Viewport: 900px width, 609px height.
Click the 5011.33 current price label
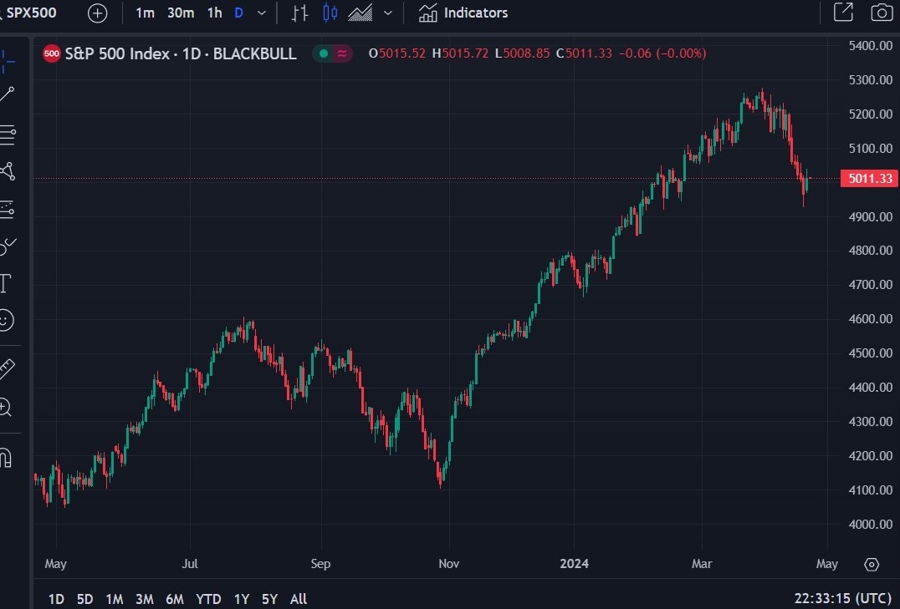coord(869,179)
